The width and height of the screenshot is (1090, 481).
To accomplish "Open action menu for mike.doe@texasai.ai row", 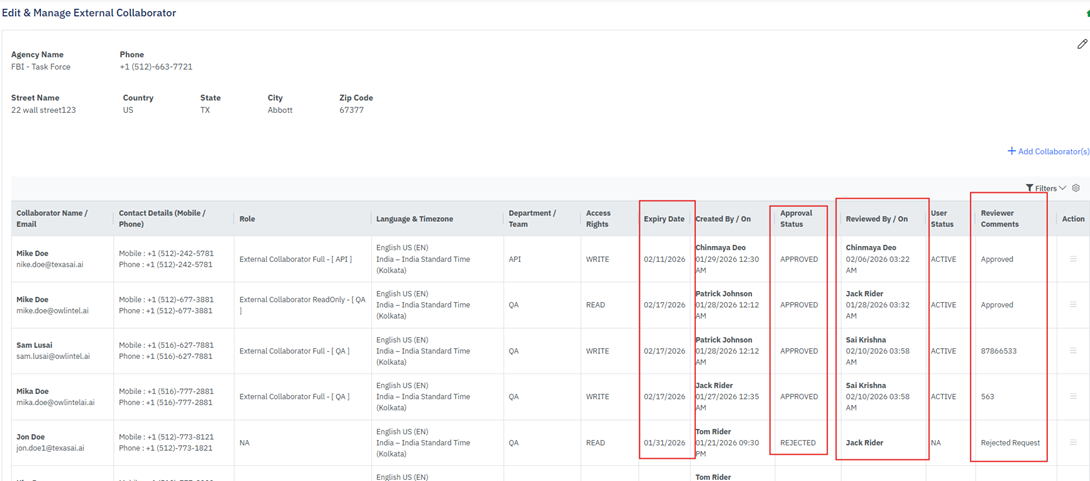I will 1073,259.
